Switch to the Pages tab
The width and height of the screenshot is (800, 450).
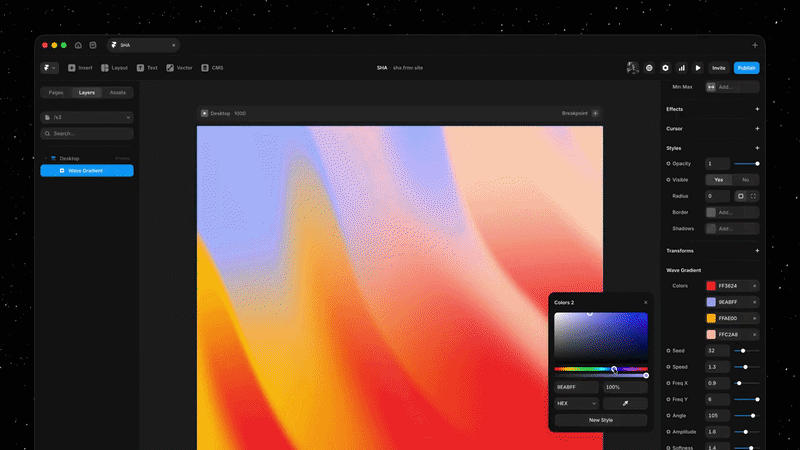56,92
